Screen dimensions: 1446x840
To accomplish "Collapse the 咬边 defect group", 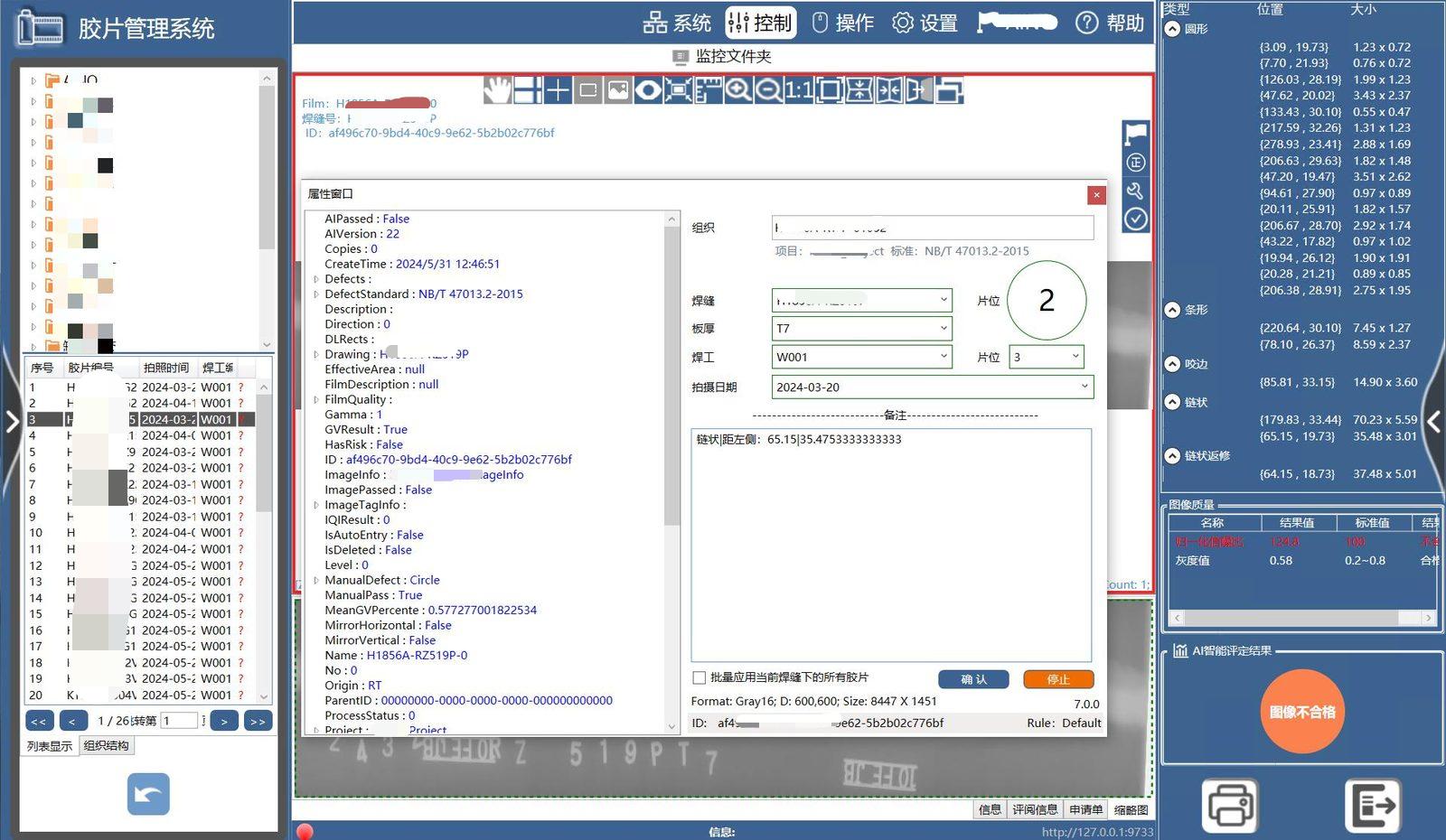I will click(1172, 364).
